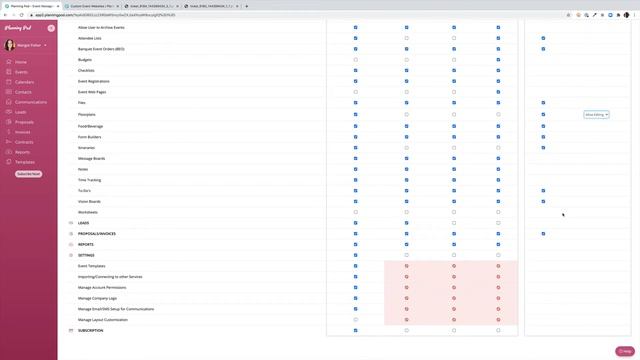Open the user name dropdown arrow

[45, 45]
